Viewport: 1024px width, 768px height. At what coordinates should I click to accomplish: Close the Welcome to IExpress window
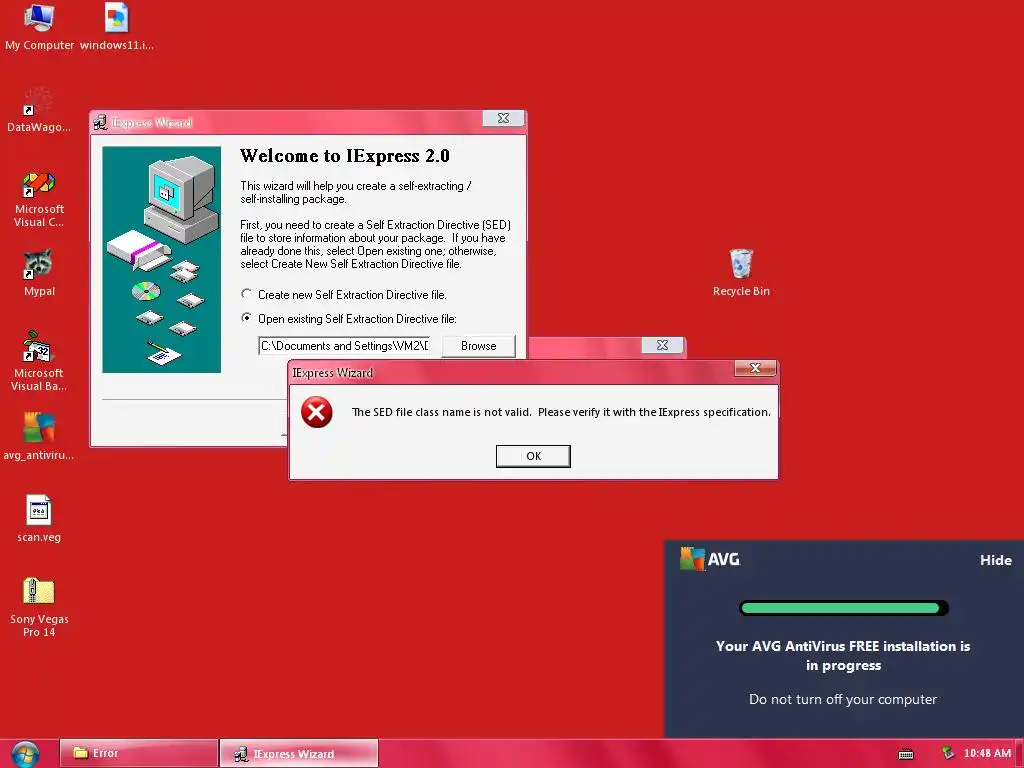tap(503, 118)
